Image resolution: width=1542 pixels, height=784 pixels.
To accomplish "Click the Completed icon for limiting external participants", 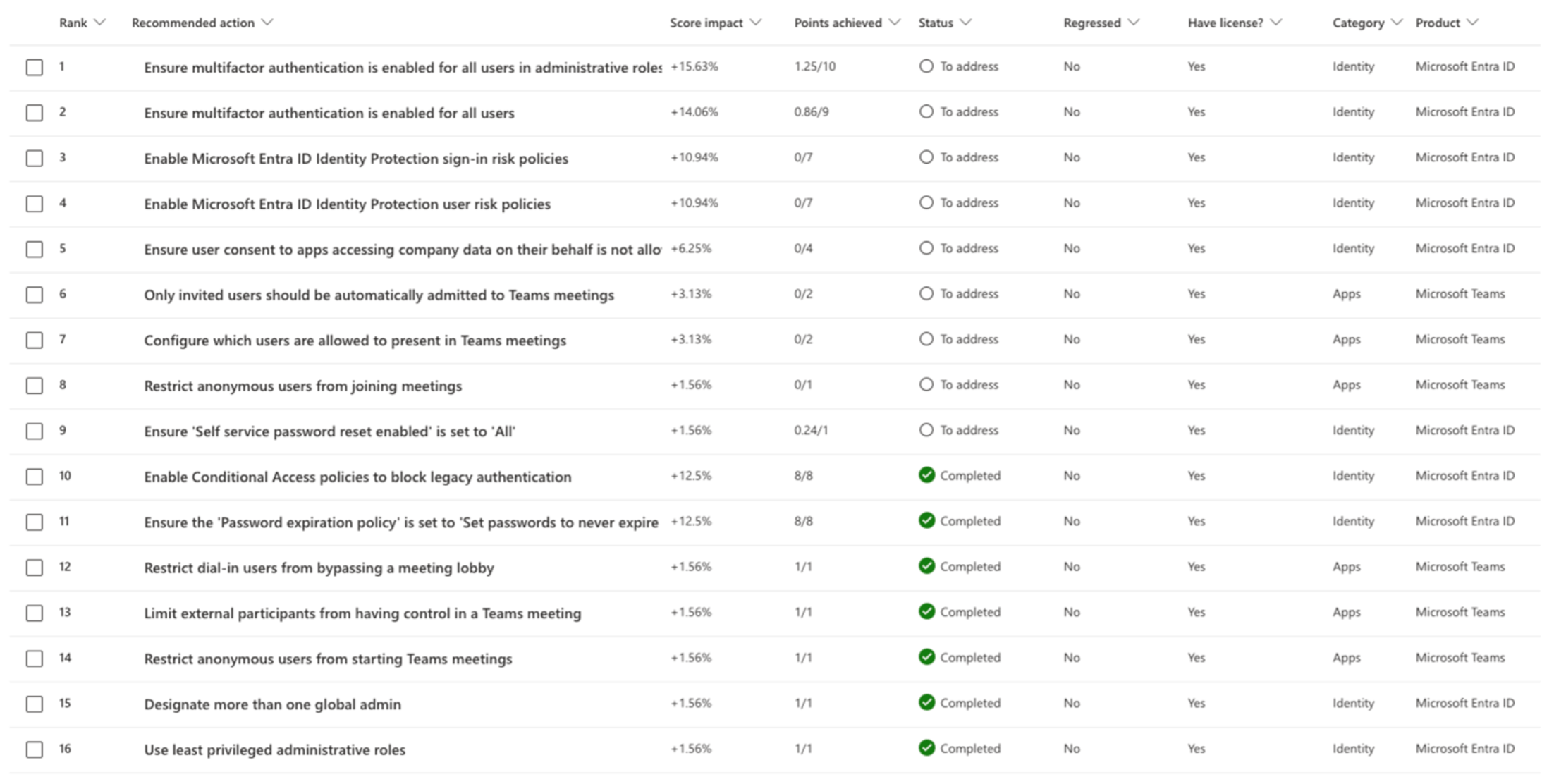I will click(x=929, y=612).
